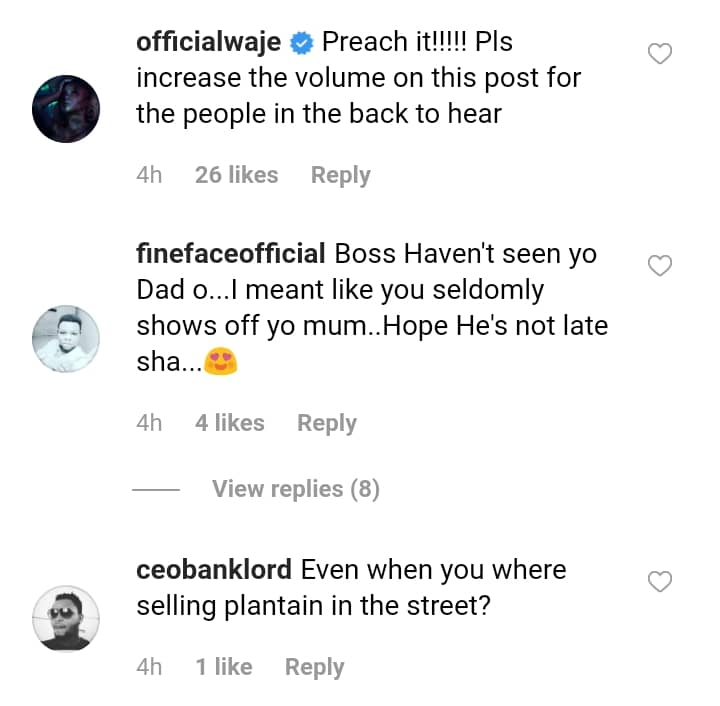The width and height of the screenshot is (720, 706).
Task: Reply to finefaceofficial's comment
Action: [327, 423]
